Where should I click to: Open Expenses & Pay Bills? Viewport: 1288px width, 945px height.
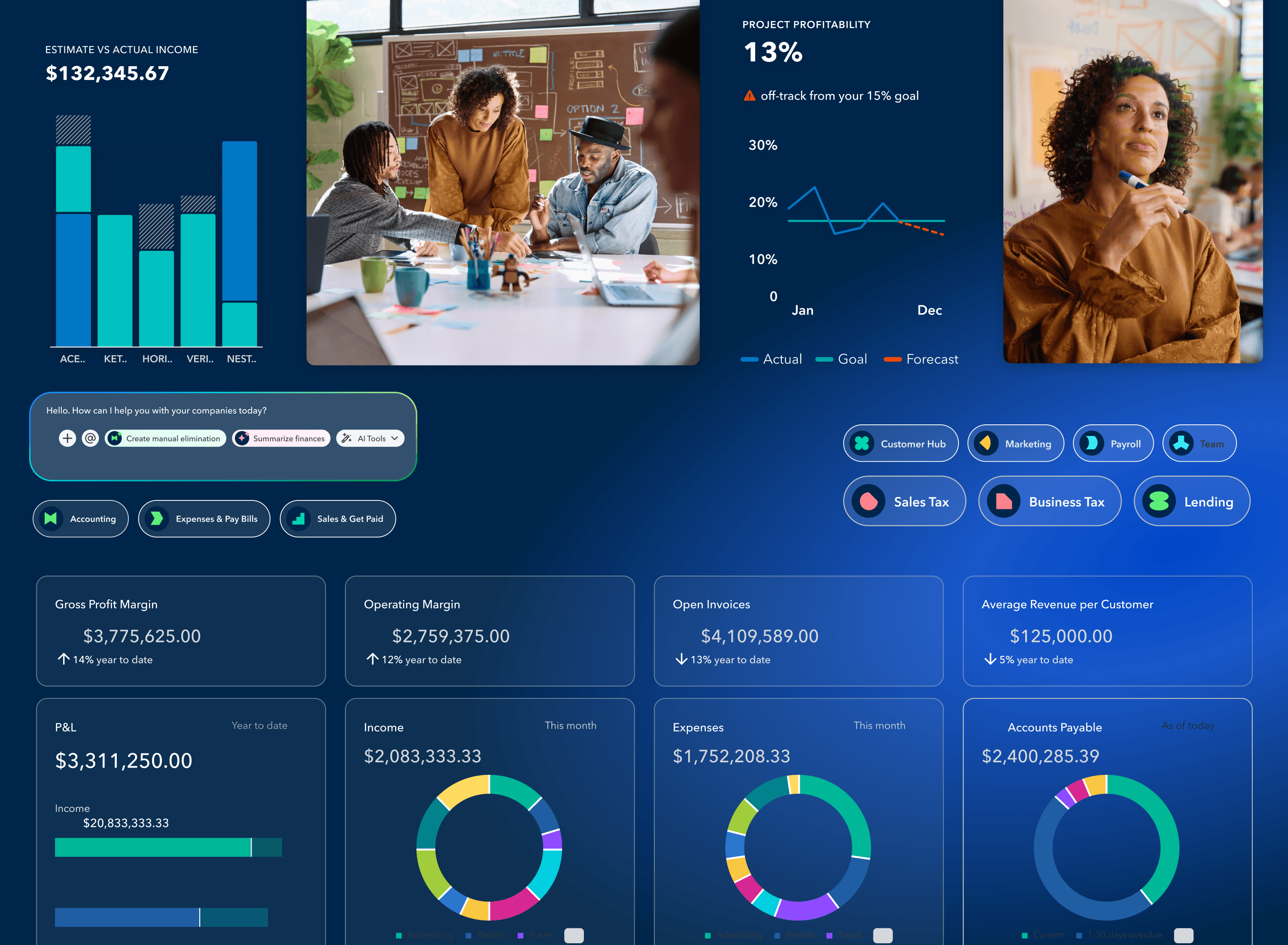click(x=204, y=518)
